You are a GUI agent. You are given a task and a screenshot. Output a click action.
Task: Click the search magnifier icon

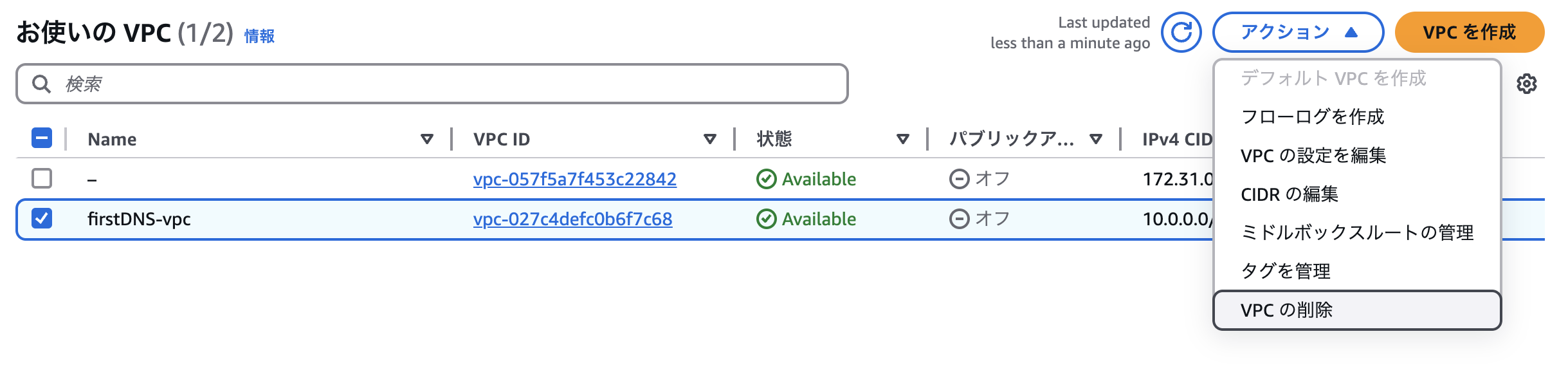tap(41, 83)
